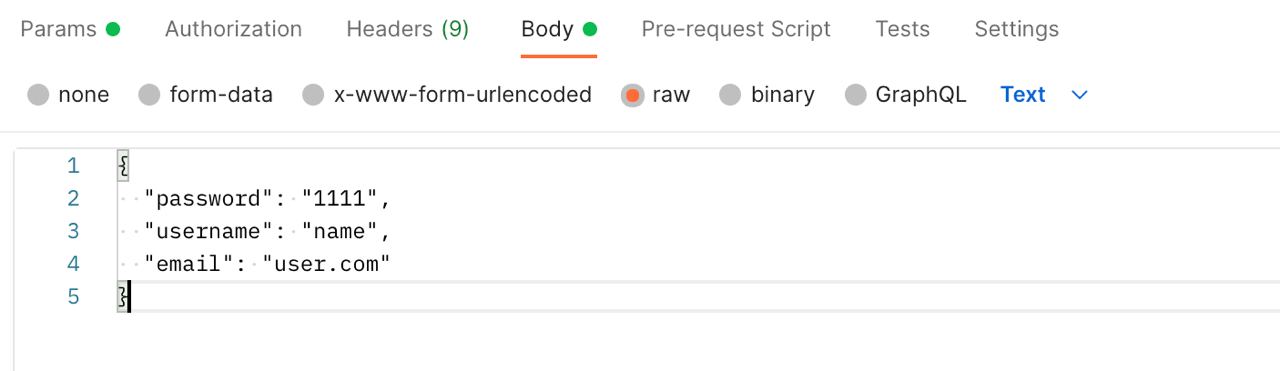
Task: Switch to the Authorization tab
Action: coord(233,29)
